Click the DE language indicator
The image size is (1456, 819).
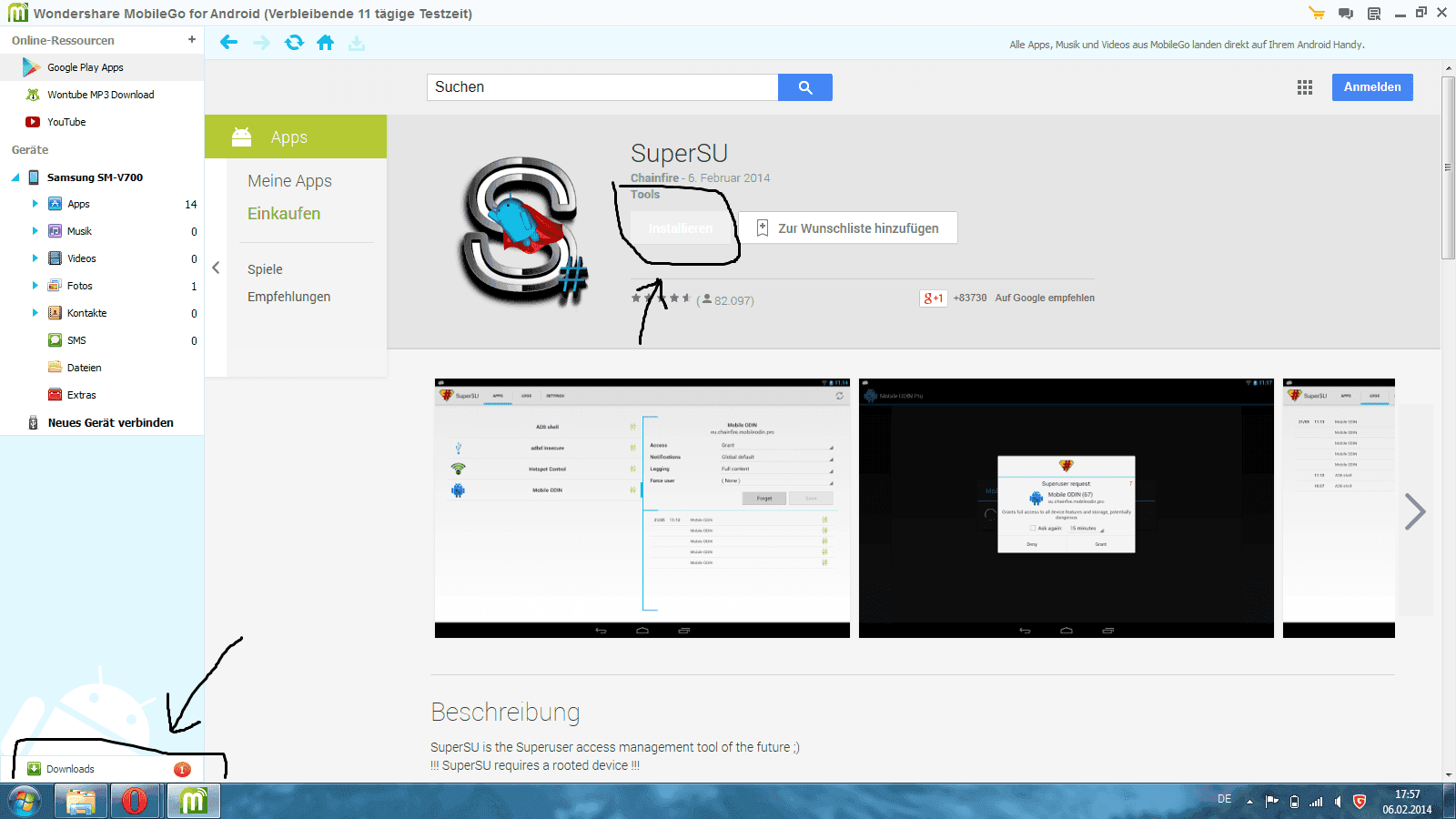1225,799
